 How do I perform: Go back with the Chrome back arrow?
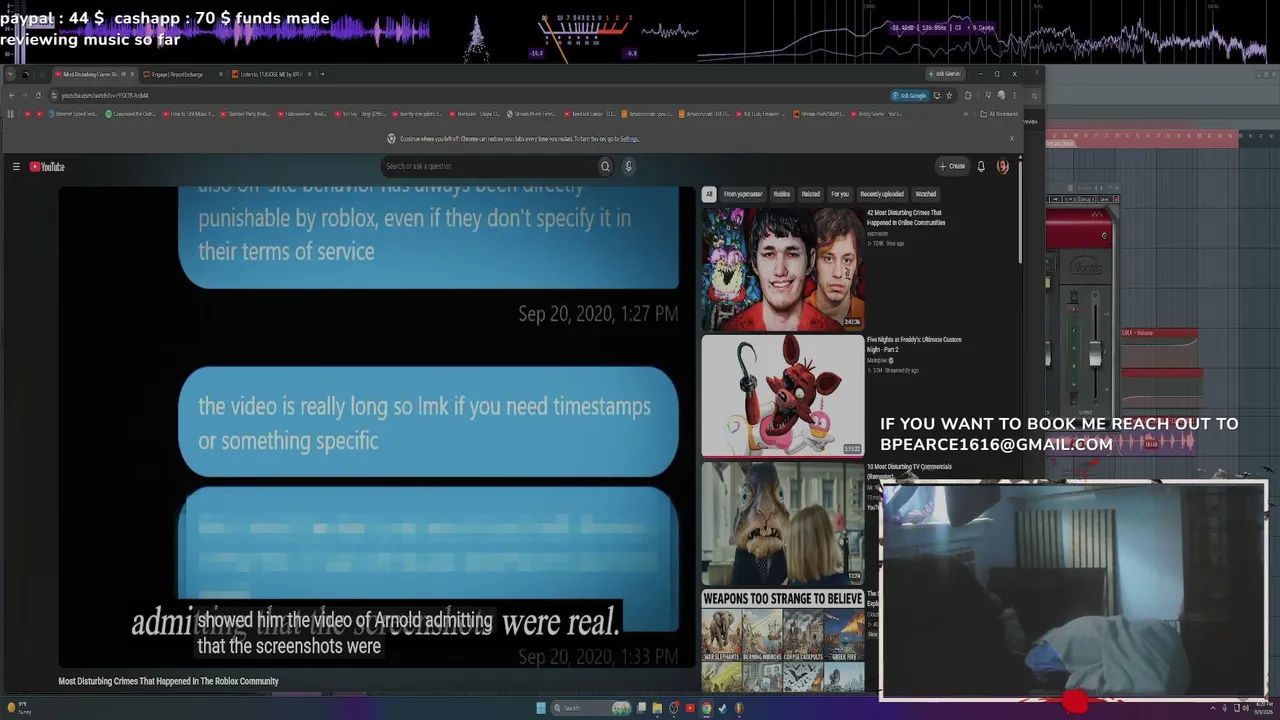(x=11, y=95)
